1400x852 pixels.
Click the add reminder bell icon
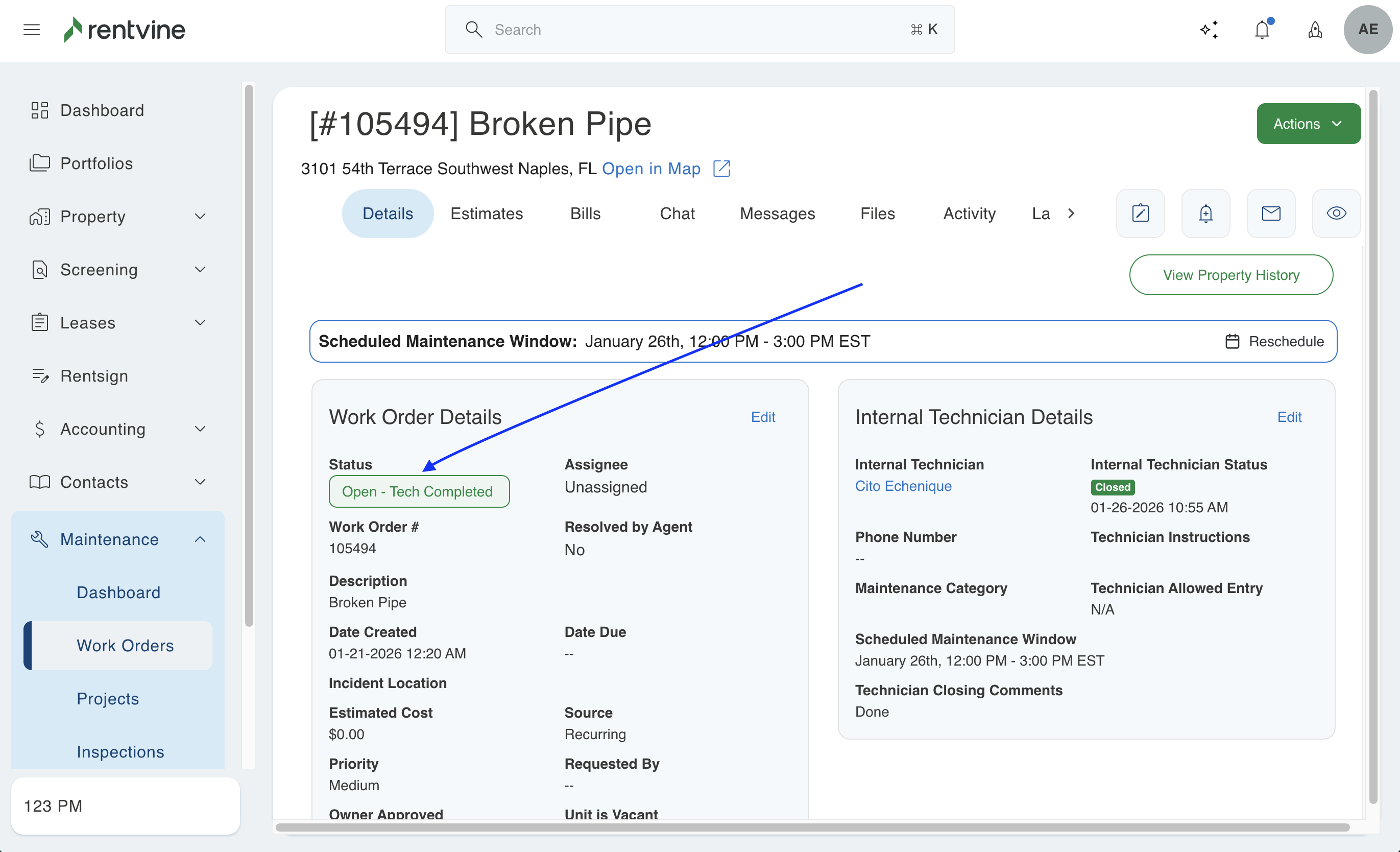point(1205,213)
